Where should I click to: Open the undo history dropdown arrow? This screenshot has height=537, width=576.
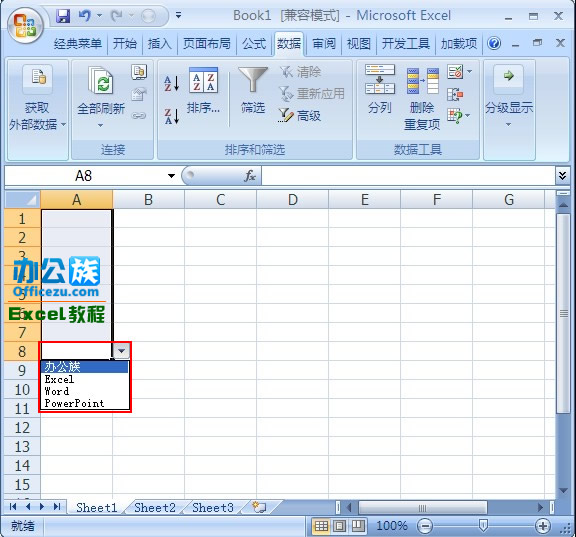point(99,16)
